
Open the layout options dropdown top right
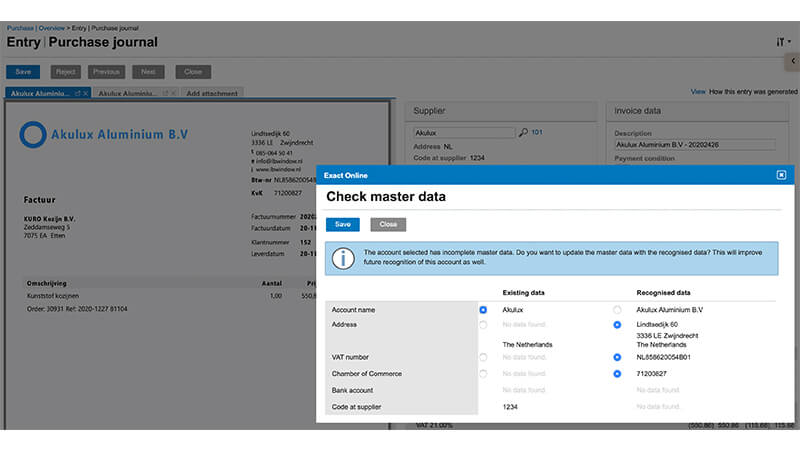[x=783, y=42]
